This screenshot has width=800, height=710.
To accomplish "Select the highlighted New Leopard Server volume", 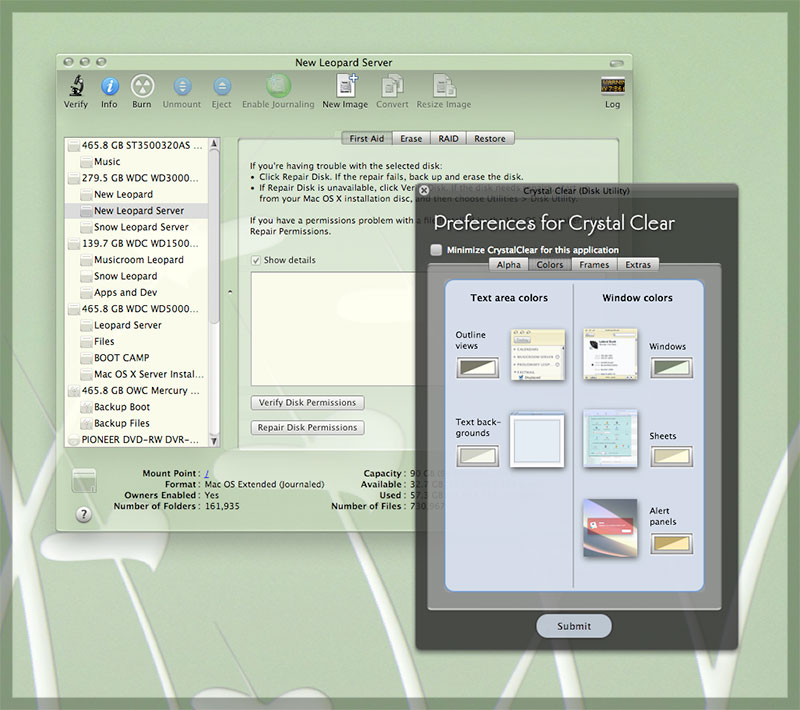I will tap(137, 211).
